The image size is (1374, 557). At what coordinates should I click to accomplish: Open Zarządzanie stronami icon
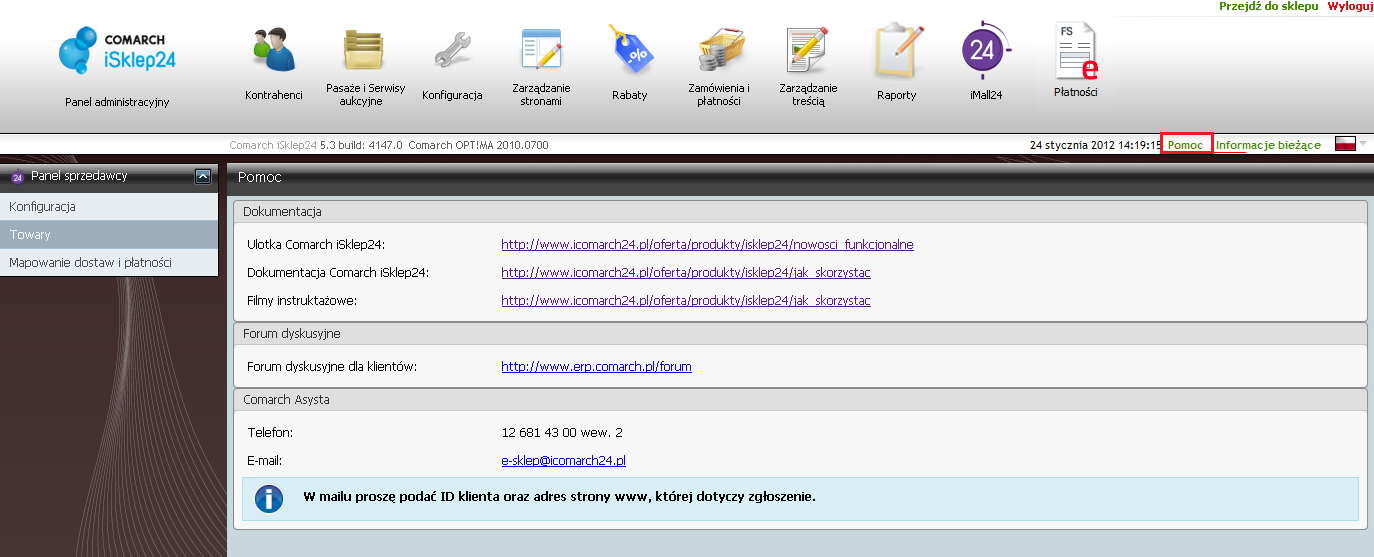point(541,50)
